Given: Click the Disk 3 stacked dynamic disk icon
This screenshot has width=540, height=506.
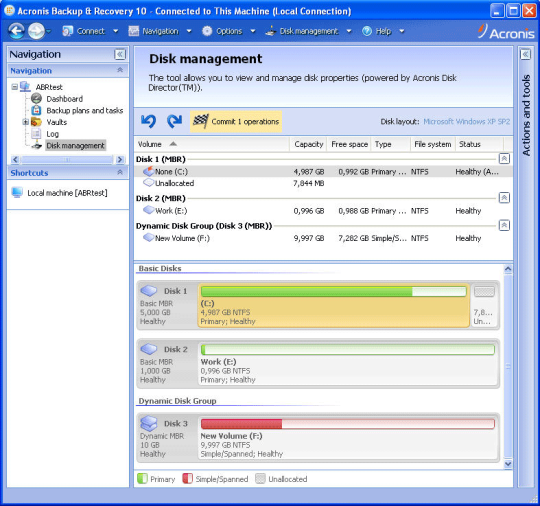Looking at the screenshot, I should 149,423.
